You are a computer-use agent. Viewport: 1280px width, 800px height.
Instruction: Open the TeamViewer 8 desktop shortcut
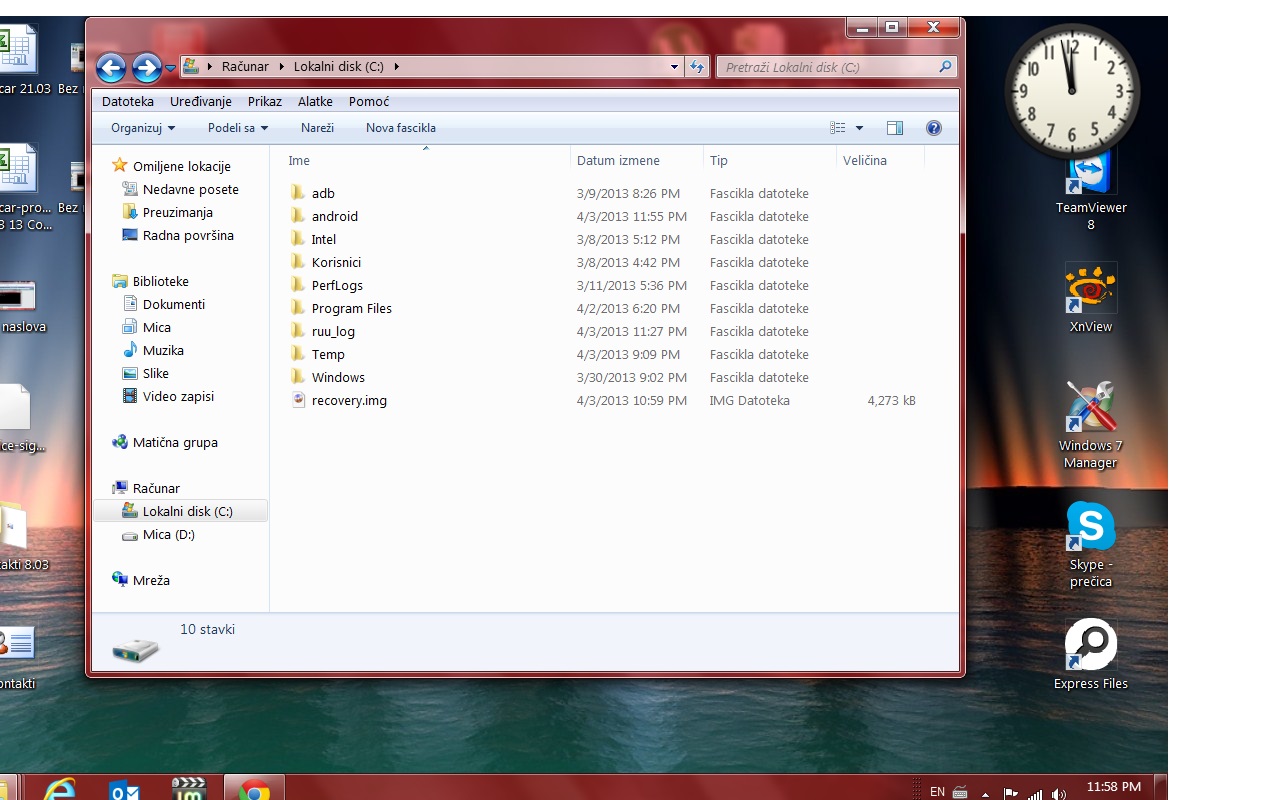coord(1091,191)
